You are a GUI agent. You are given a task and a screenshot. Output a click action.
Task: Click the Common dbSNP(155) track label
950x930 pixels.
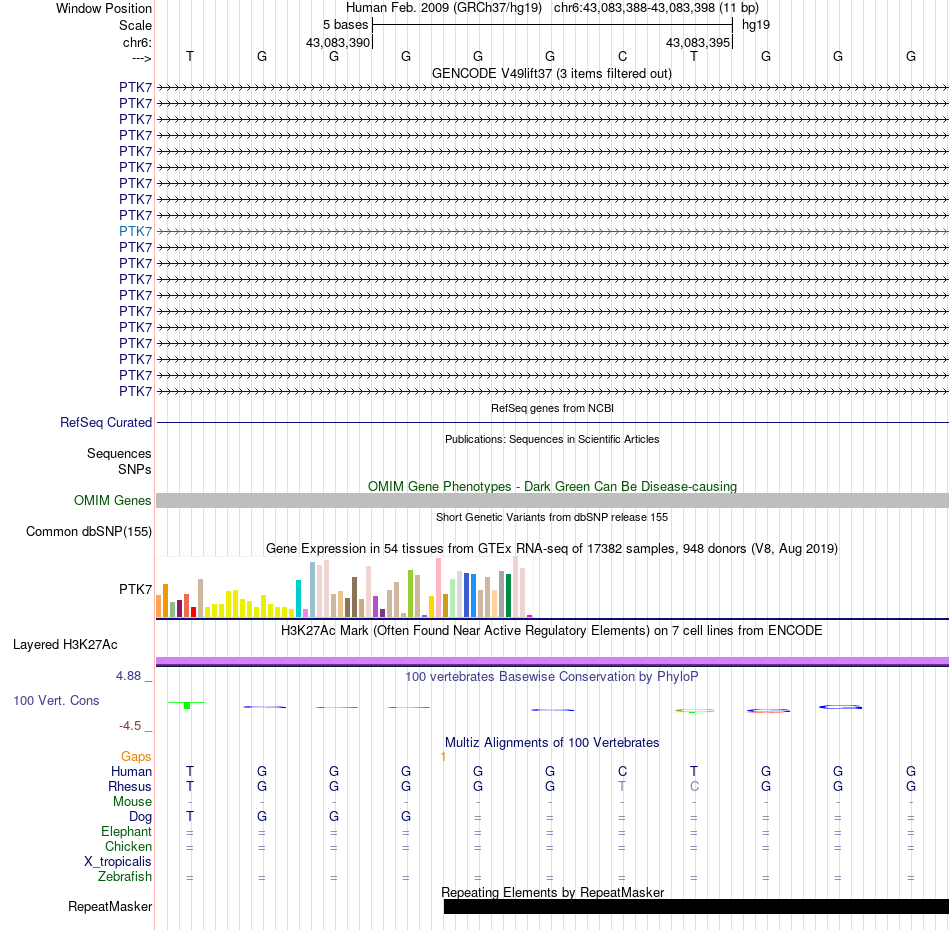click(88, 531)
